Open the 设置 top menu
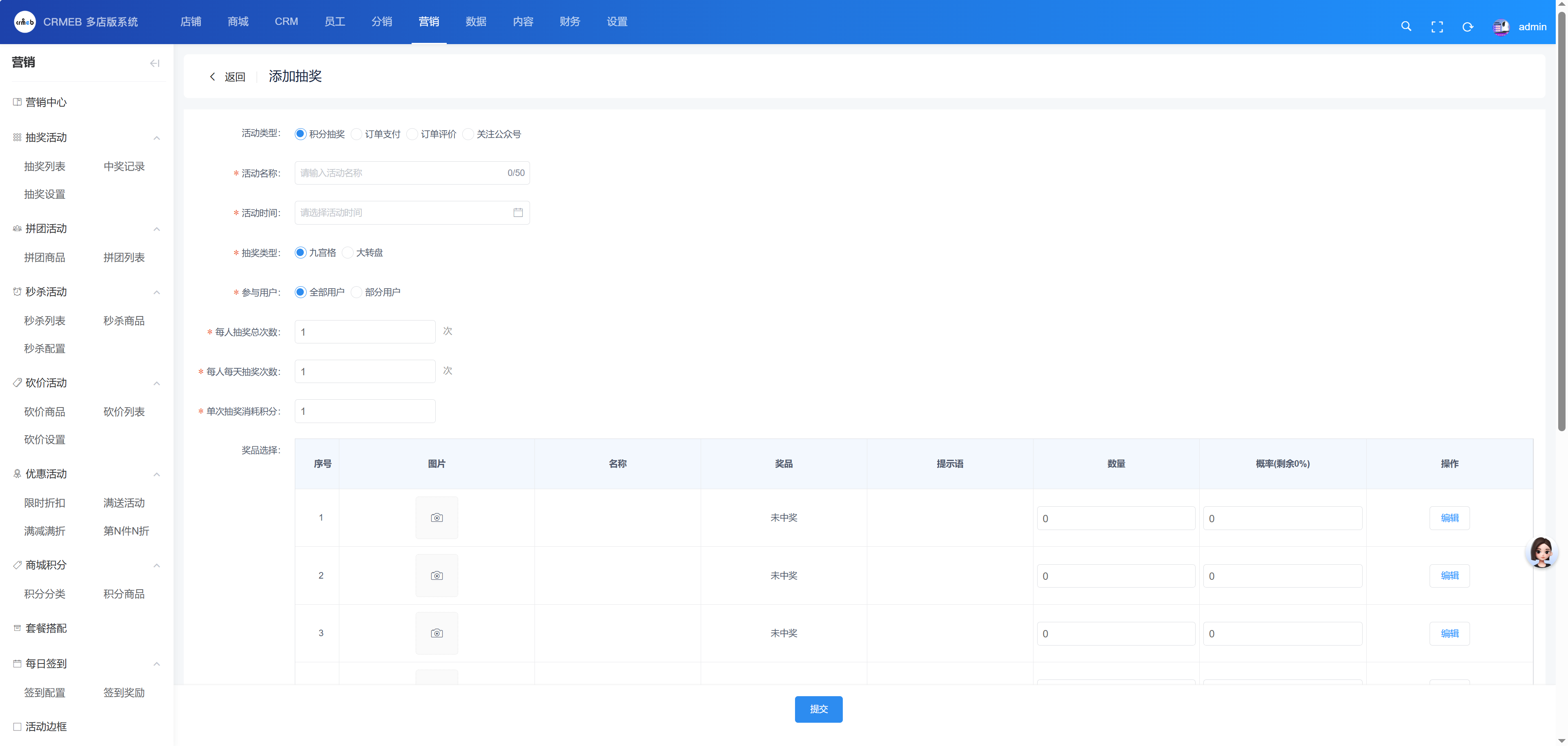The width and height of the screenshot is (1568, 746). point(617,22)
